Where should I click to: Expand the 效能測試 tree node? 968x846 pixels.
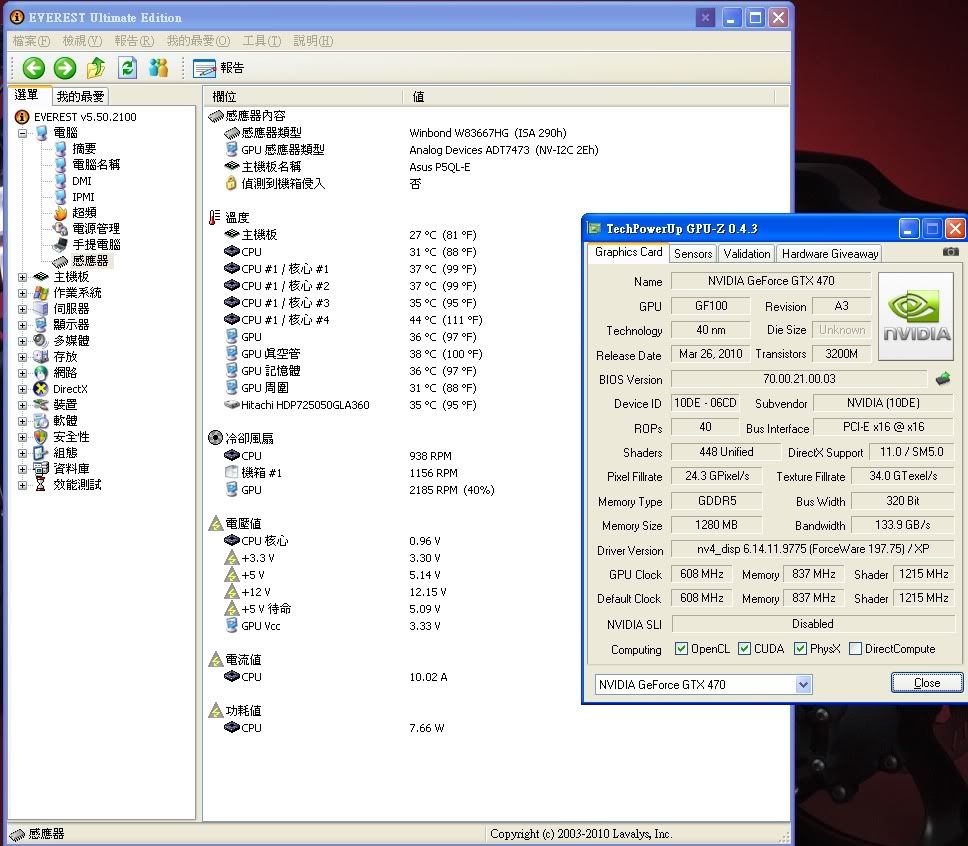22,485
